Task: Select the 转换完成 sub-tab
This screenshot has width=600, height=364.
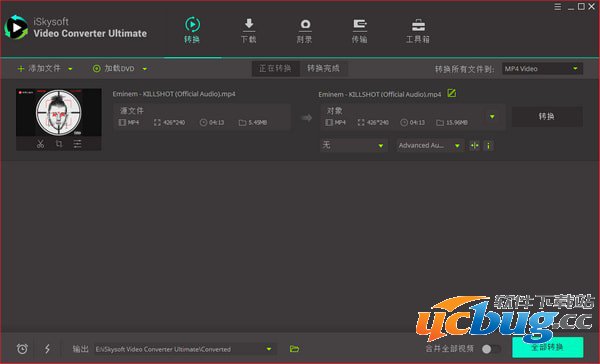Action: 323,69
